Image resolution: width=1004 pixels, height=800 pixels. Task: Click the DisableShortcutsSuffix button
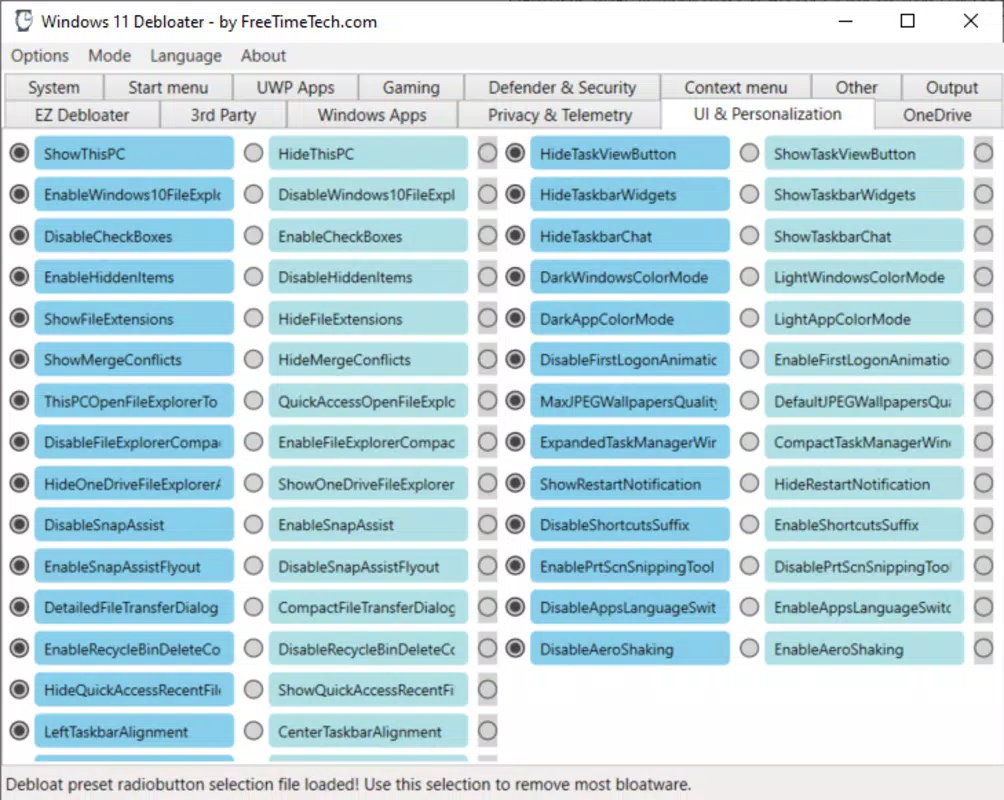[x=629, y=525]
